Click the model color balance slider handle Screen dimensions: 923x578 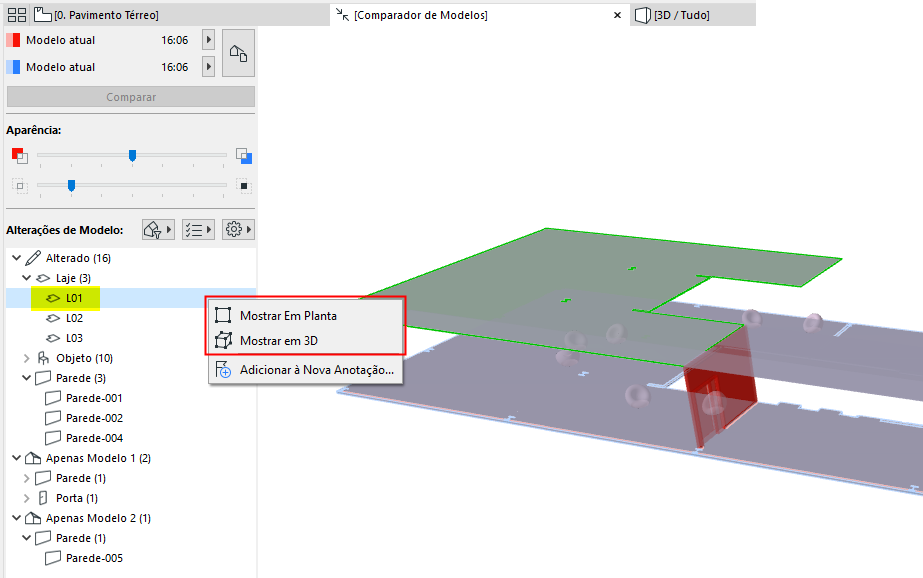pos(132,155)
